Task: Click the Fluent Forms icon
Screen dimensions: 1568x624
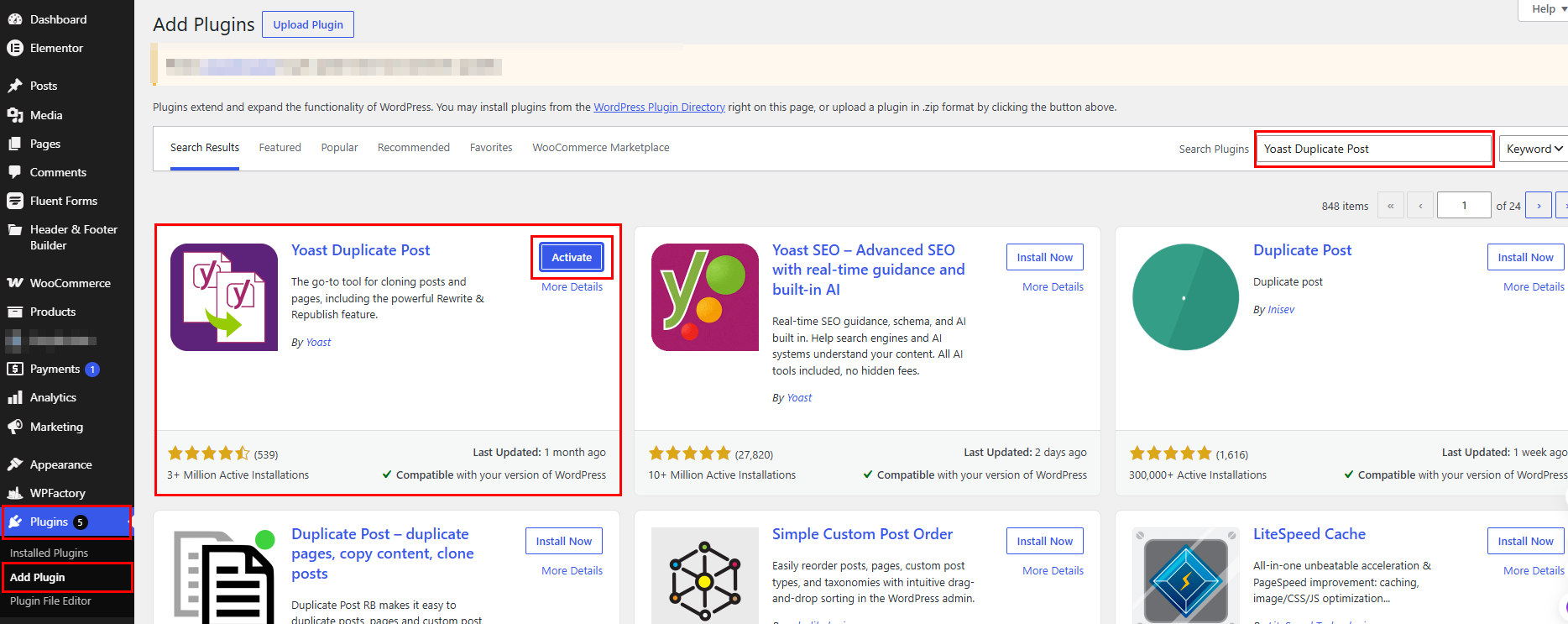Action: pos(15,201)
